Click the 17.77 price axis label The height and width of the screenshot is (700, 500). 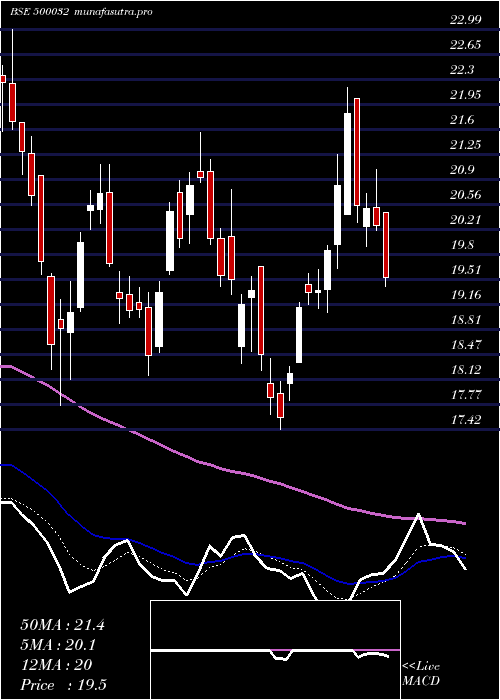pos(465,395)
